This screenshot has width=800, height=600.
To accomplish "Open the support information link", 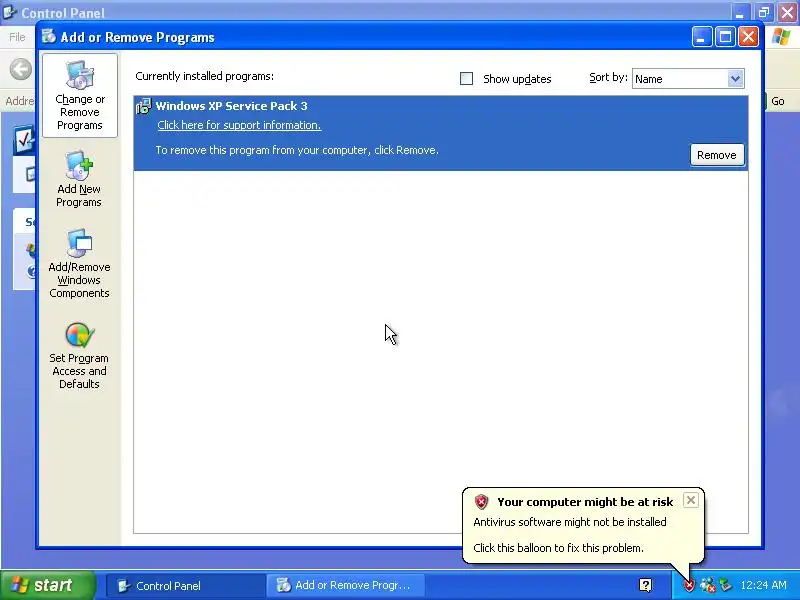I will point(239,125).
